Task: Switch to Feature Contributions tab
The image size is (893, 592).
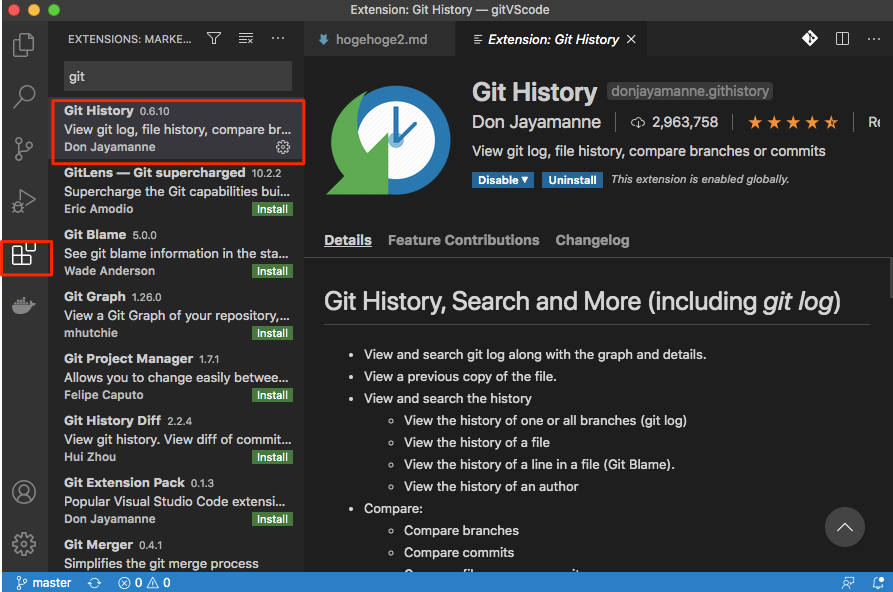Action: (x=464, y=240)
